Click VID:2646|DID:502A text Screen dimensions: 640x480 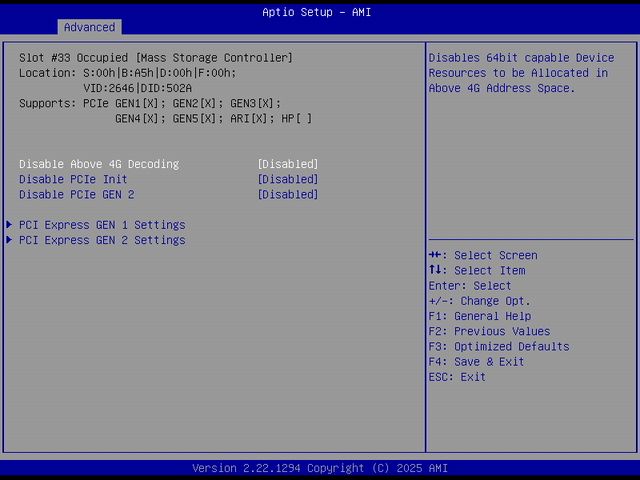[x=138, y=88]
